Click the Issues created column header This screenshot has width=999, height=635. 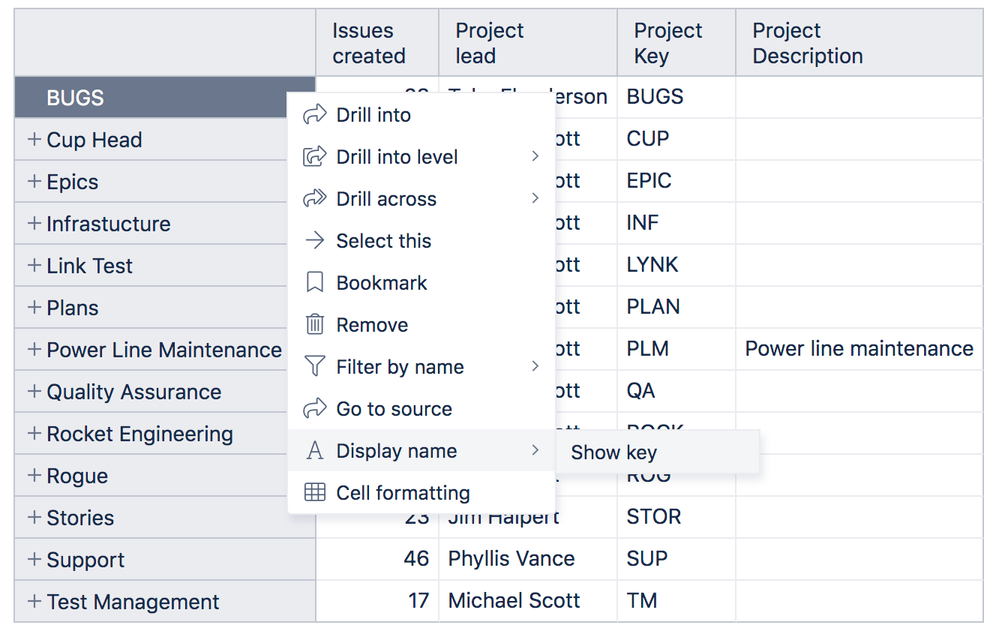click(369, 44)
